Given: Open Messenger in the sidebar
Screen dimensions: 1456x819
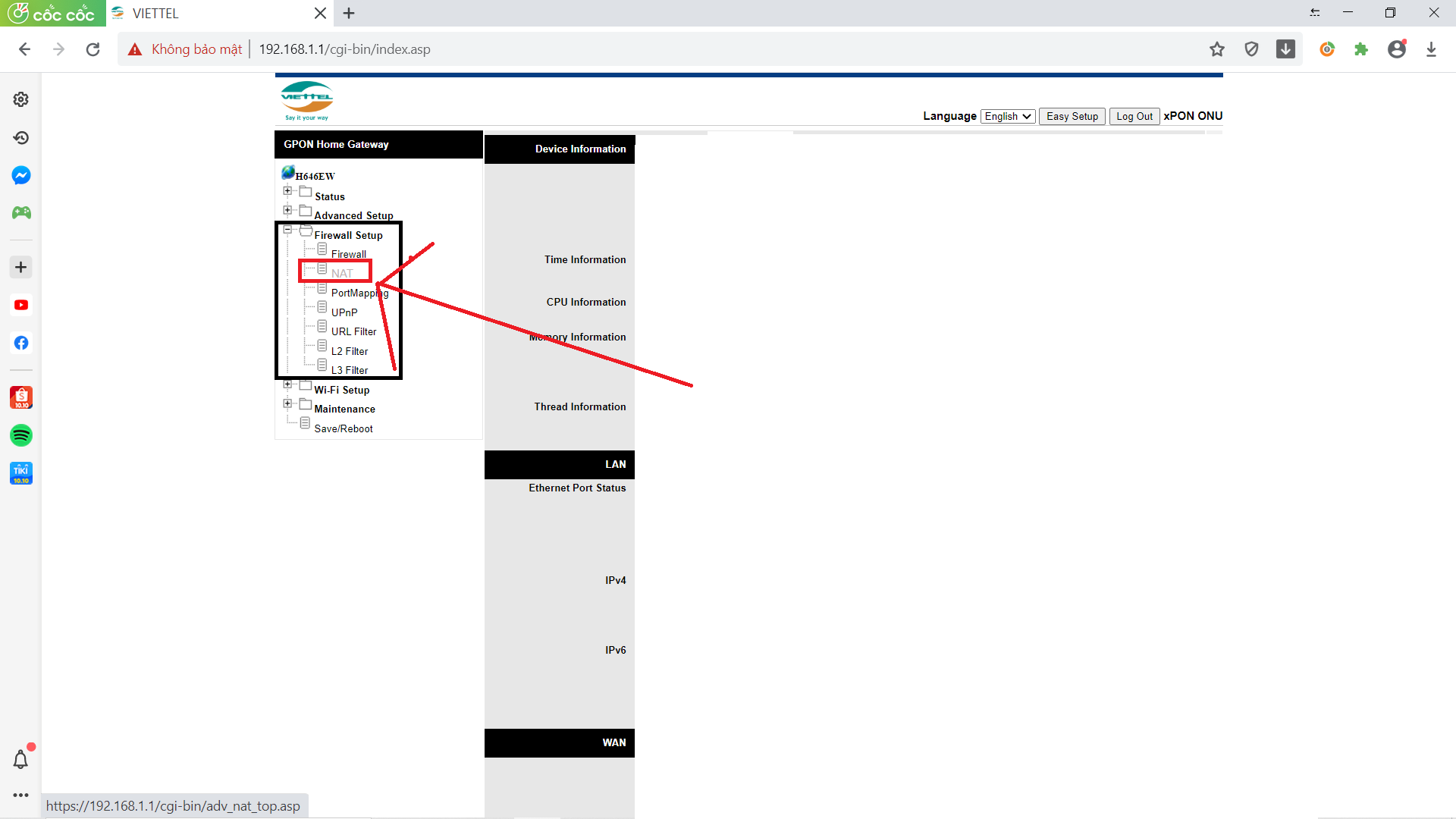Looking at the screenshot, I should click(21, 175).
